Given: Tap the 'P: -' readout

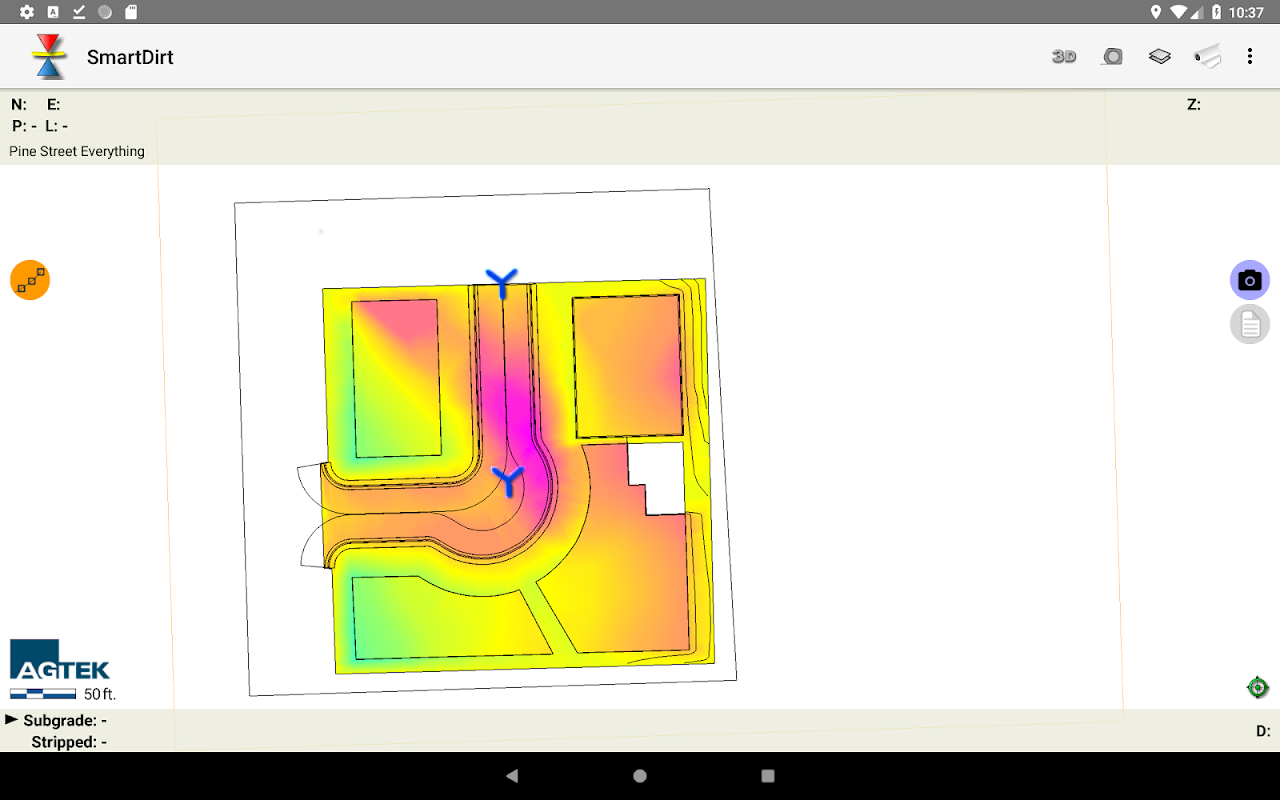Looking at the screenshot, I should 24,126.
